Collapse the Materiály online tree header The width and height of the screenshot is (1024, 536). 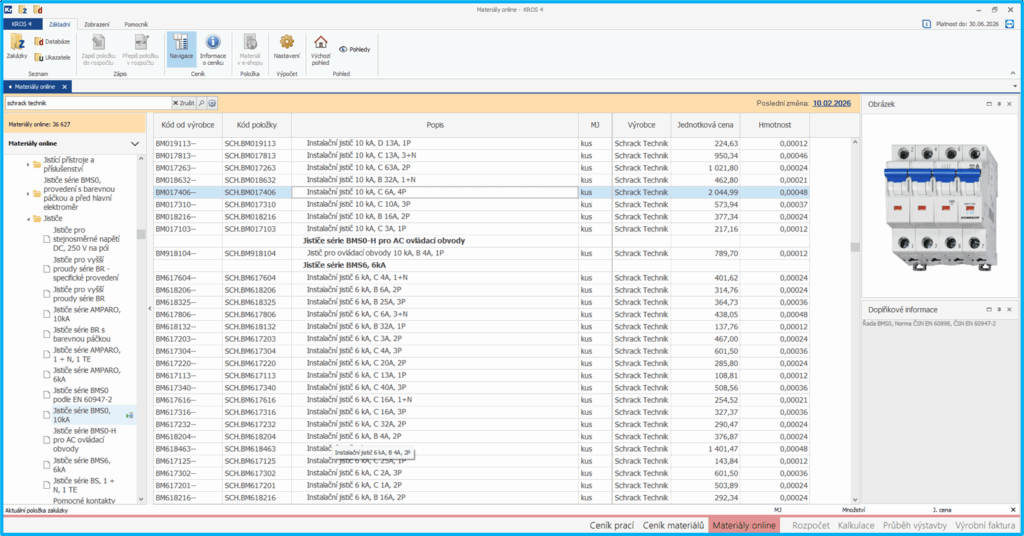point(136,144)
